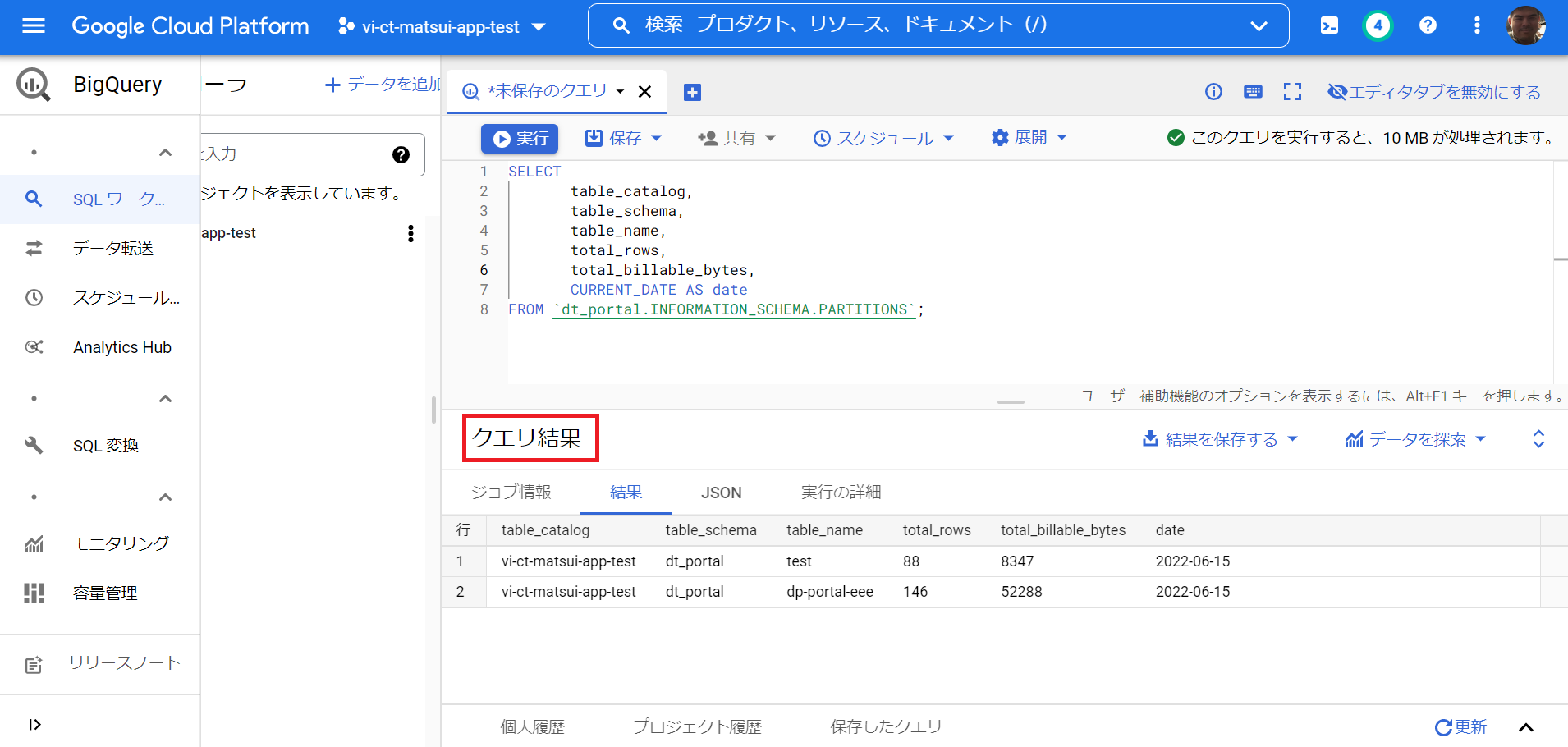The image size is (1568, 747).
Task: Show keyboard shortcuts icon
Action: 1253,92
